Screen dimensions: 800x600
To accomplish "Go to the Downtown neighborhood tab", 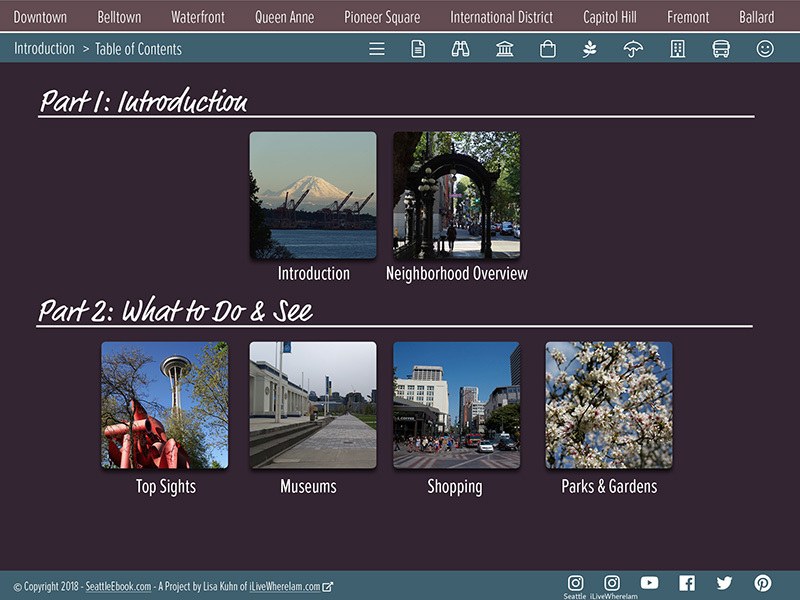I will coord(40,17).
